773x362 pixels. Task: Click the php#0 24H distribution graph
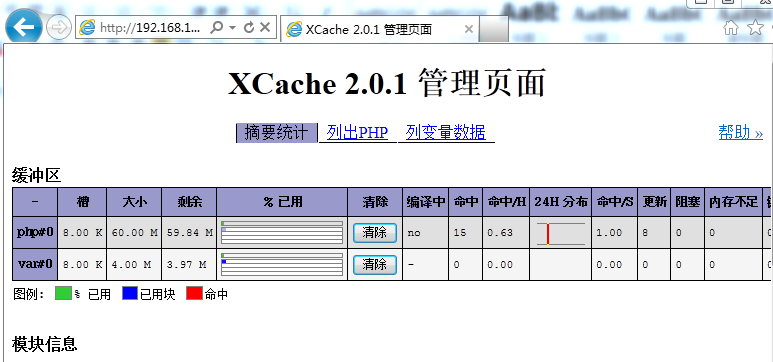pyautogui.click(x=561, y=233)
